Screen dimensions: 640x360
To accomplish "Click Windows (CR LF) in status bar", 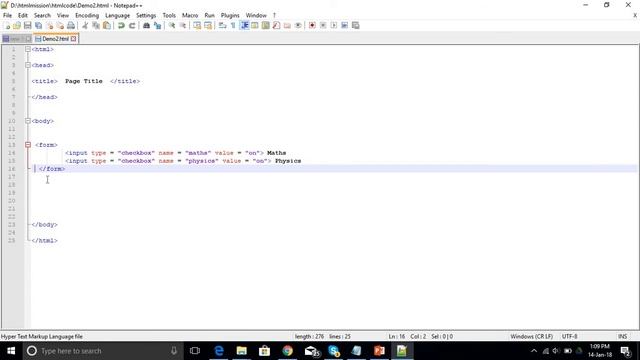I will 531,336.
